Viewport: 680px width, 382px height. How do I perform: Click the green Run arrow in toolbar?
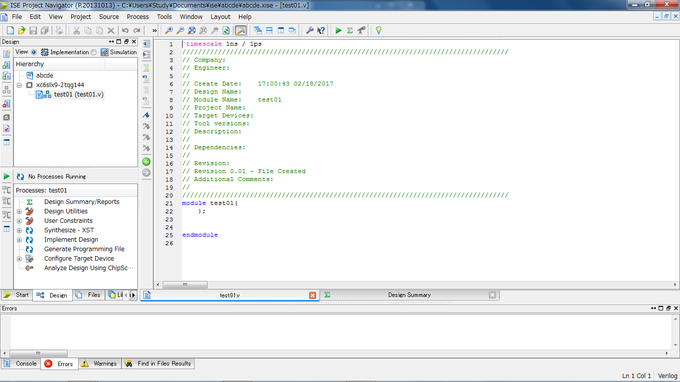[338, 30]
